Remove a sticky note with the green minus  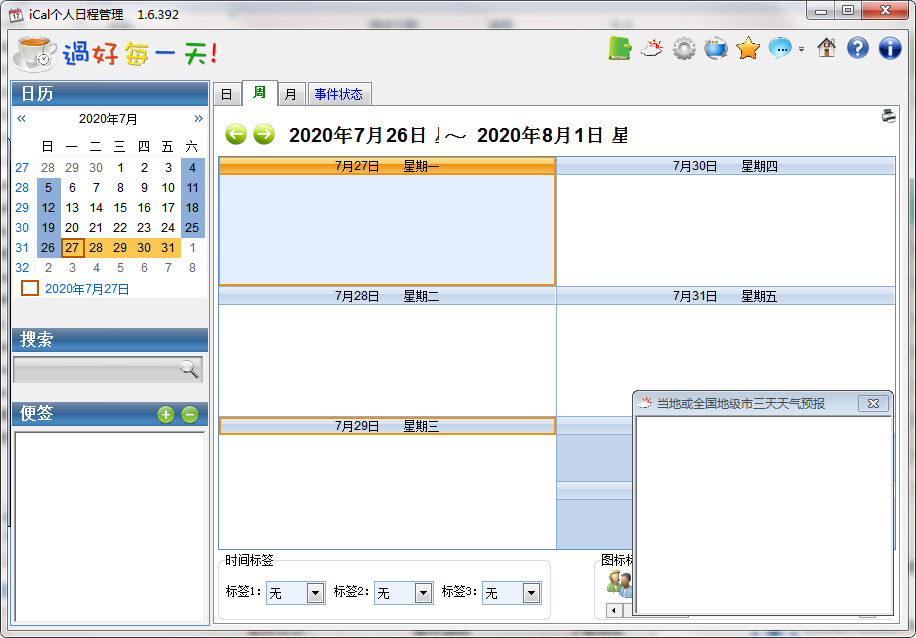point(189,415)
